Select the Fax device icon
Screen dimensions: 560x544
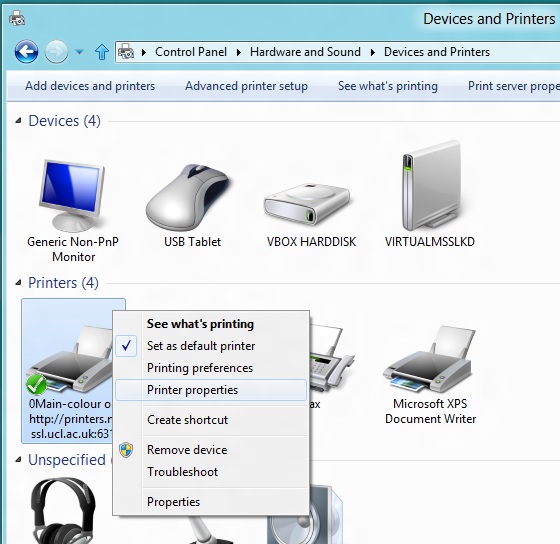pos(332,359)
